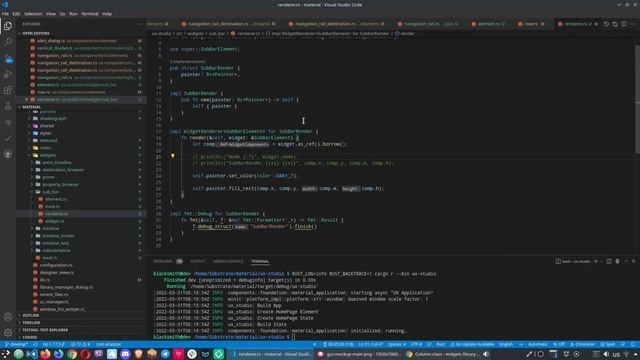Click the Explorer more actions ellipsis

click(139, 24)
